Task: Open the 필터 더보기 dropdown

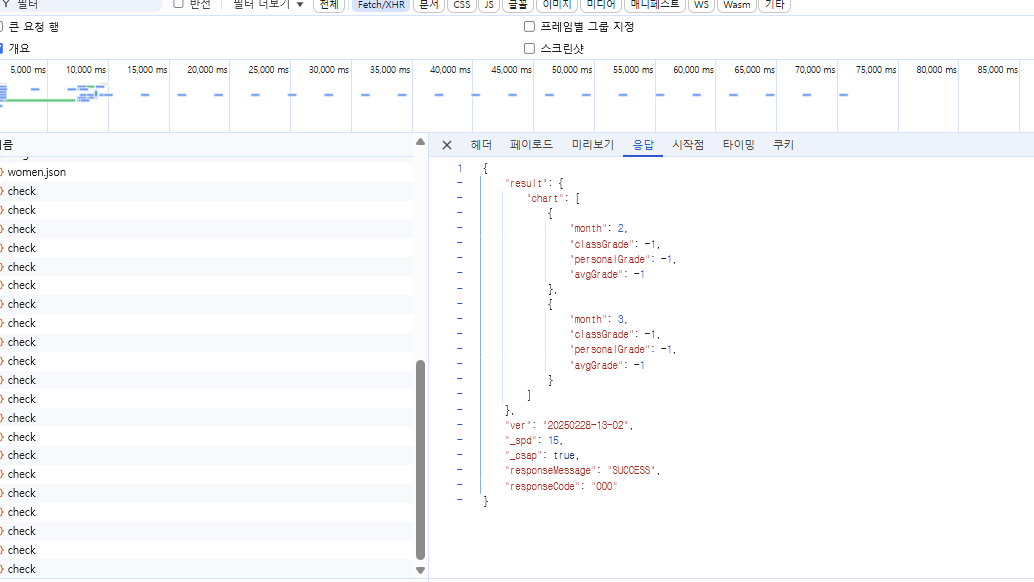Action: pyautogui.click(x=268, y=4)
